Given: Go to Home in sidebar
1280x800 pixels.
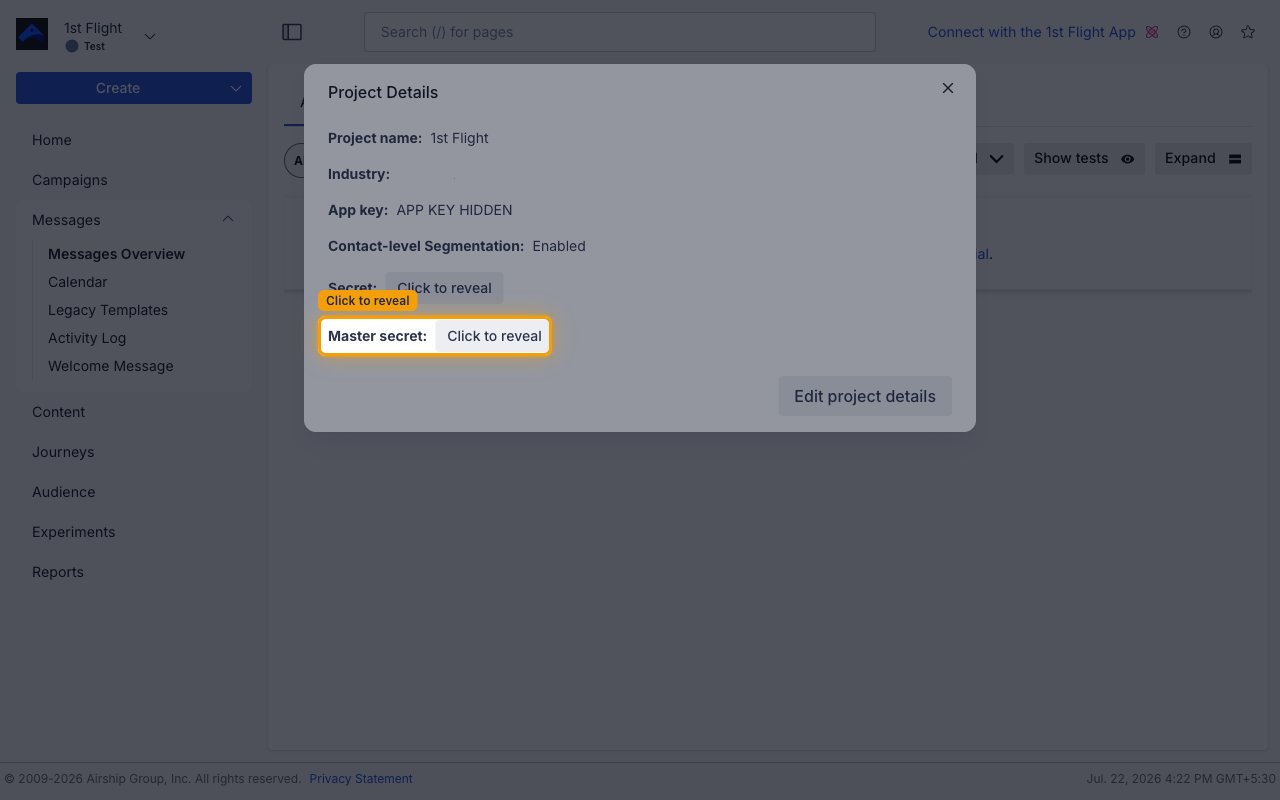Looking at the screenshot, I should pyautogui.click(x=52, y=140).
